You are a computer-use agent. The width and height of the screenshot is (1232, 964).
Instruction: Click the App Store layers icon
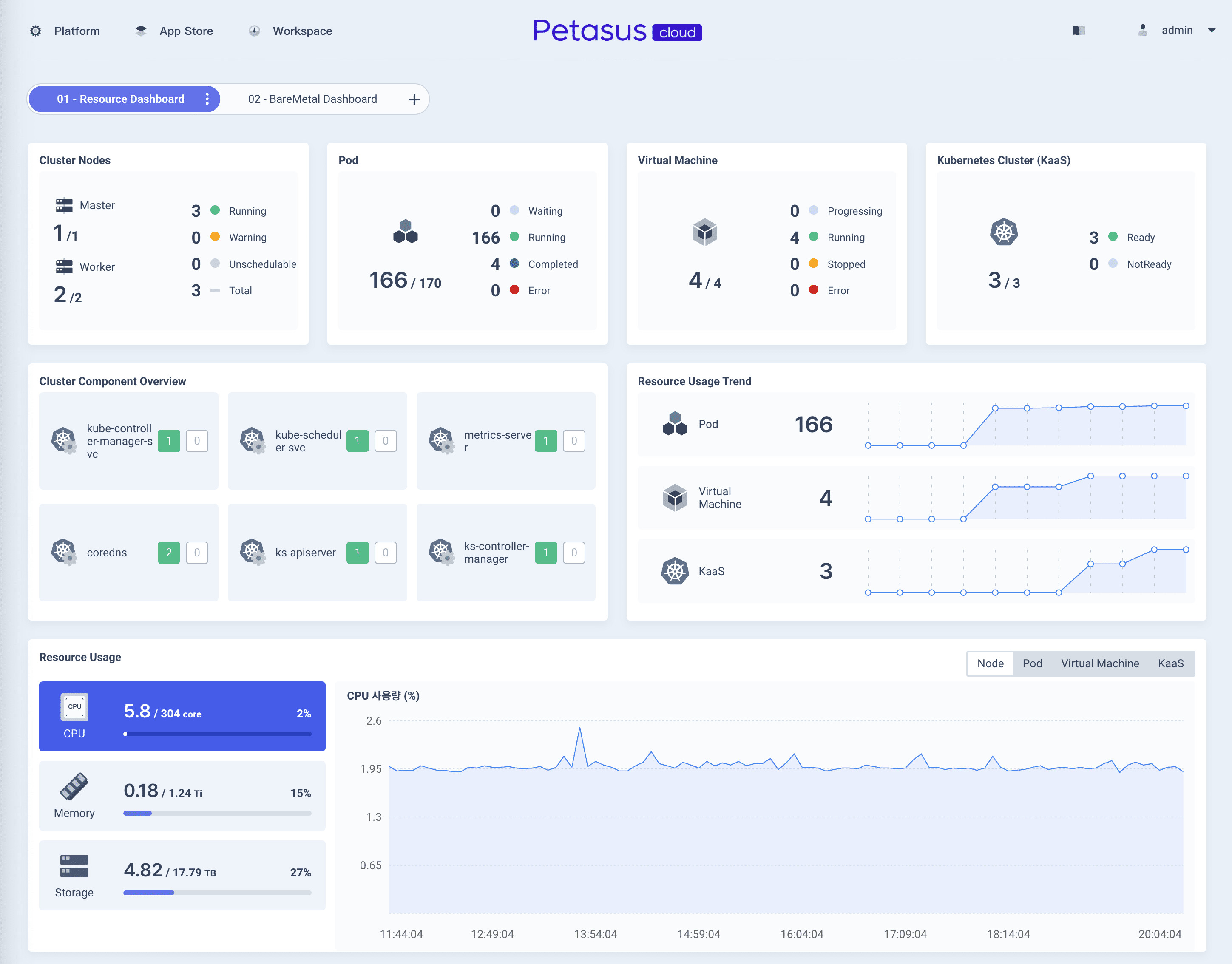[x=141, y=31]
